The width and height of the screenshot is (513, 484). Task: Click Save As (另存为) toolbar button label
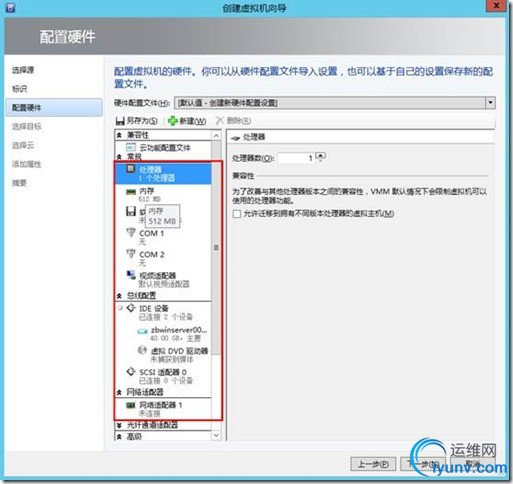coord(142,121)
